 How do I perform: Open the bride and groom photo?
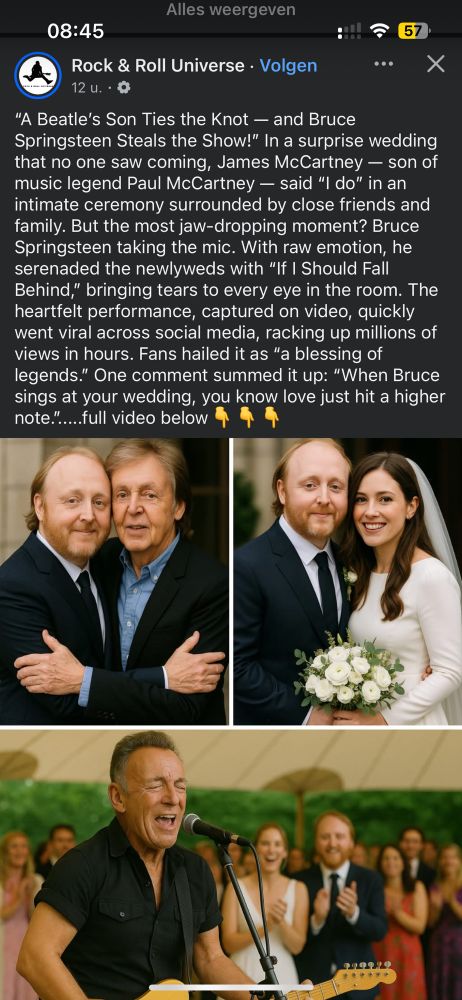[x=348, y=581]
